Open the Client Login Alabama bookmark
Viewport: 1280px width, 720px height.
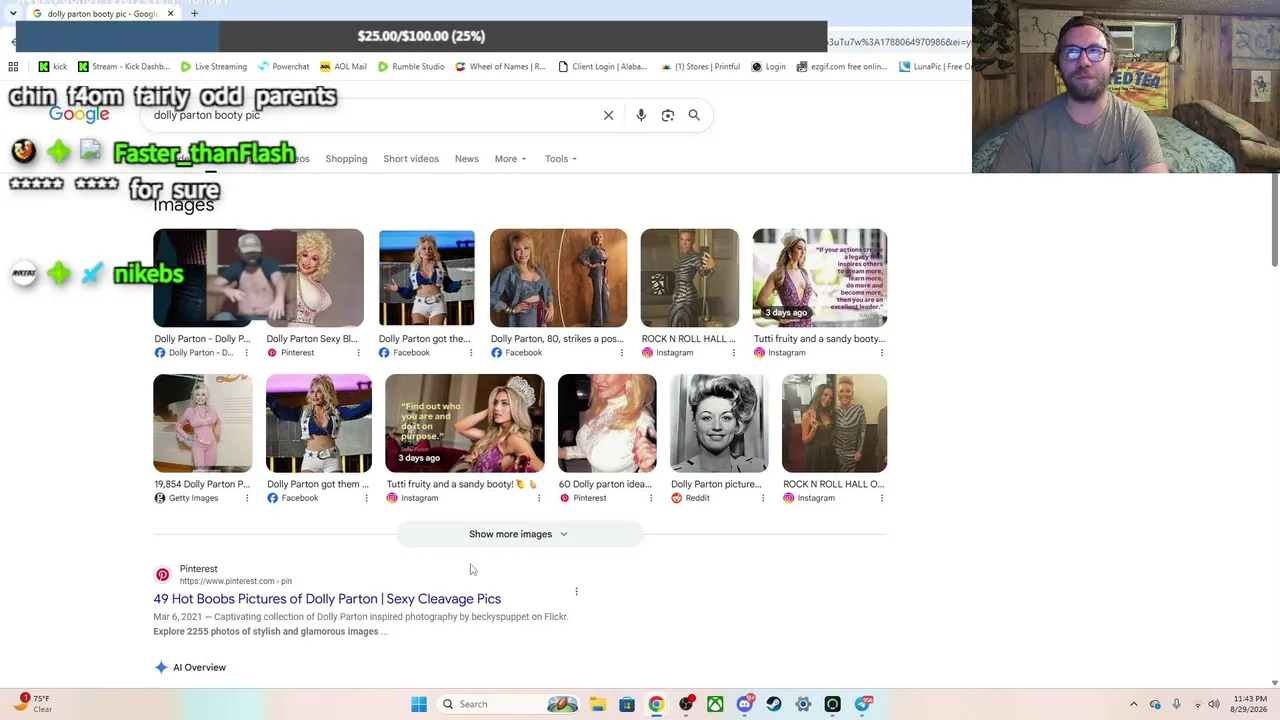pos(602,67)
